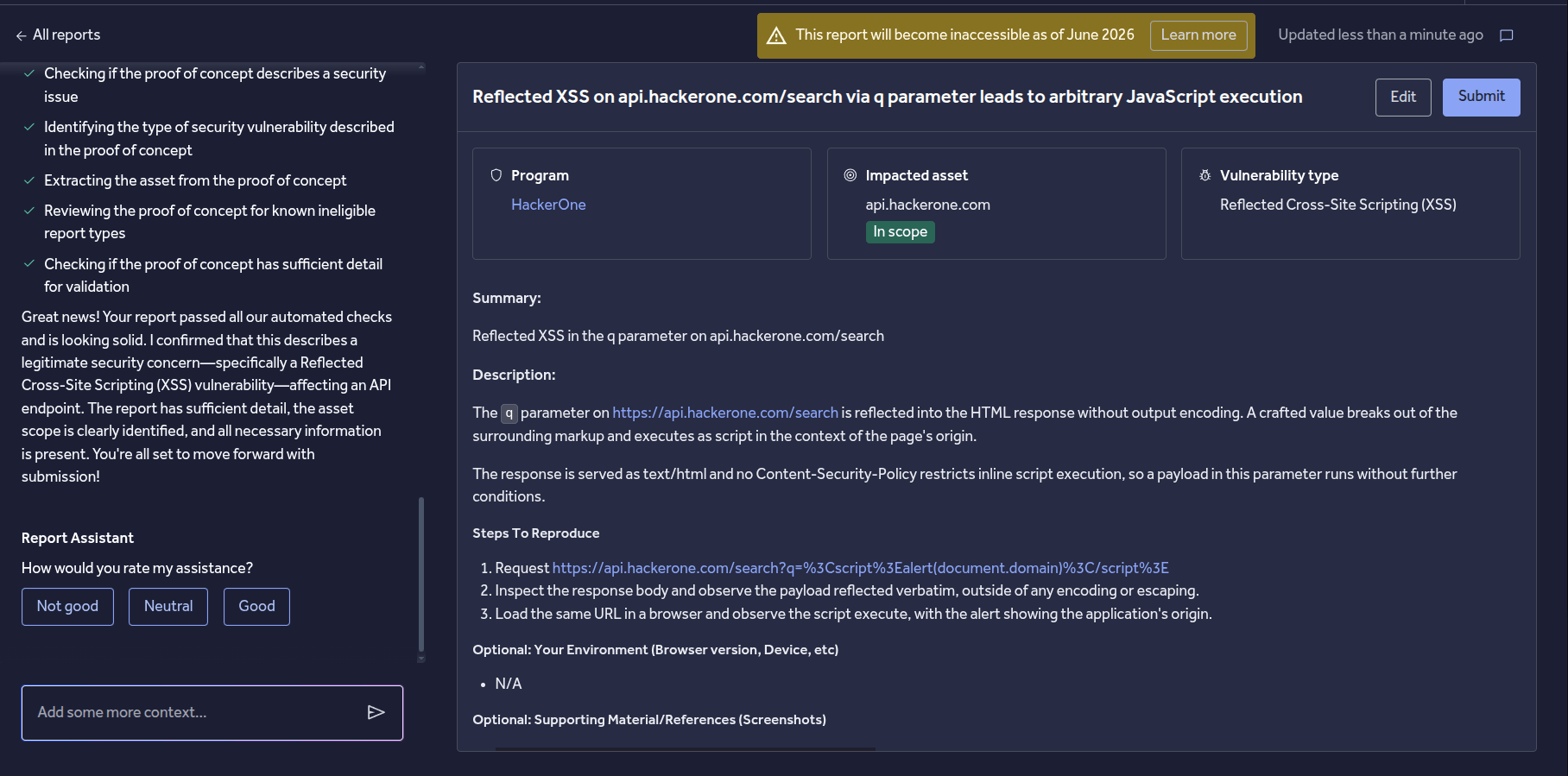The width and height of the screenshot is (1568, 776).
Task: Edit the report
Action: click(1403, 97)
